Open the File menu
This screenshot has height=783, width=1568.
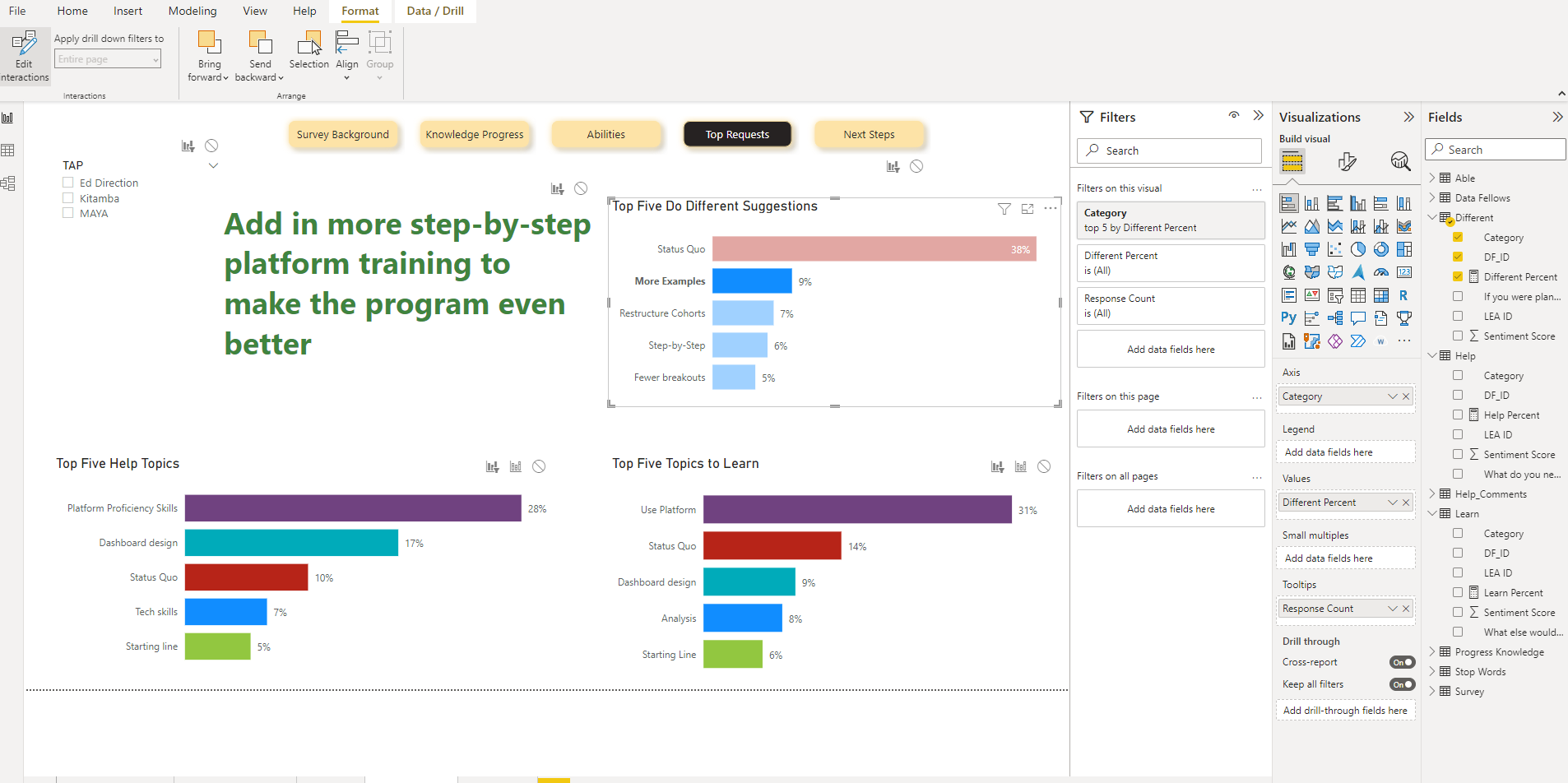pyautogui.click(x=17, y=11)
